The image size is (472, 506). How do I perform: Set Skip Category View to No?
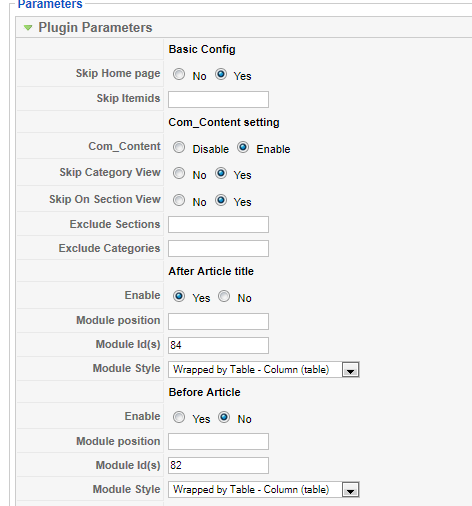click(179, 173)
